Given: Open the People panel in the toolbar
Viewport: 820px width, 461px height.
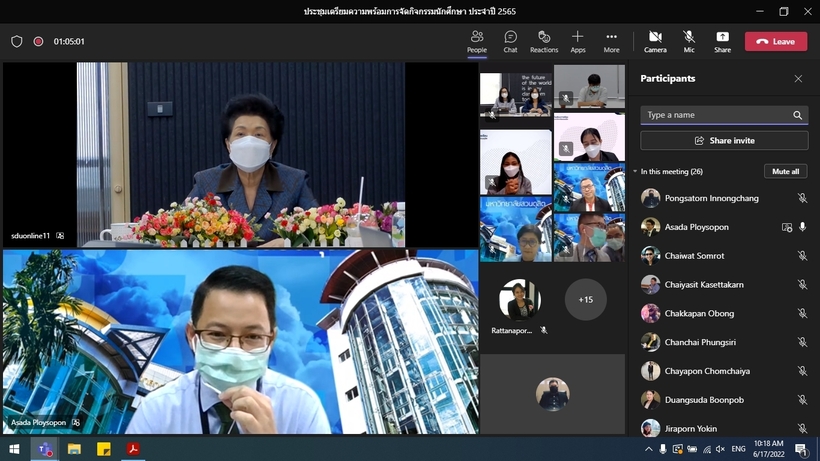Looking at the screenshot, I should (x=476, y=42).
